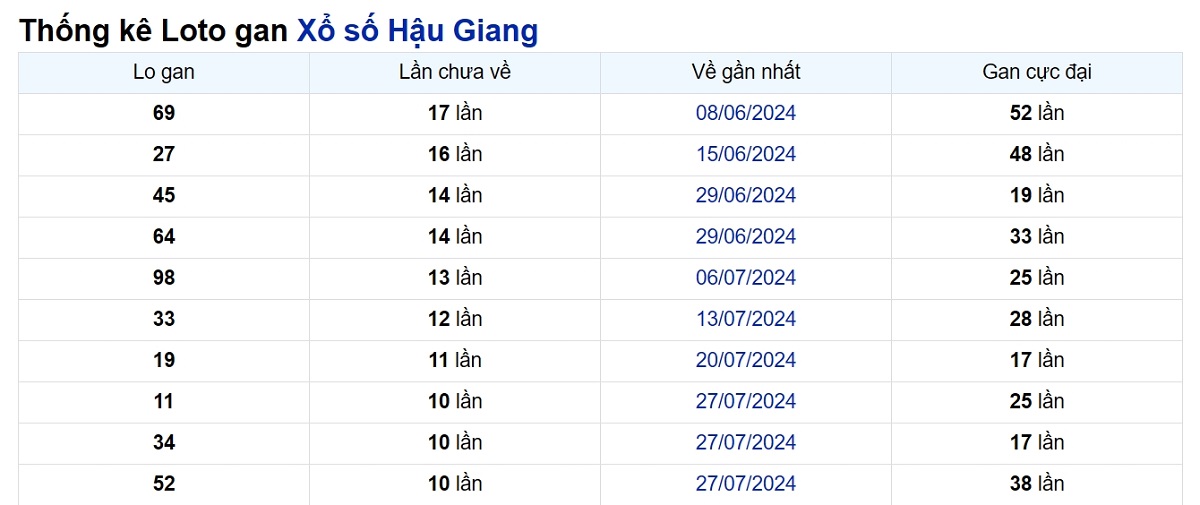
Task: Select loto number 52
Action: point(164,483)
